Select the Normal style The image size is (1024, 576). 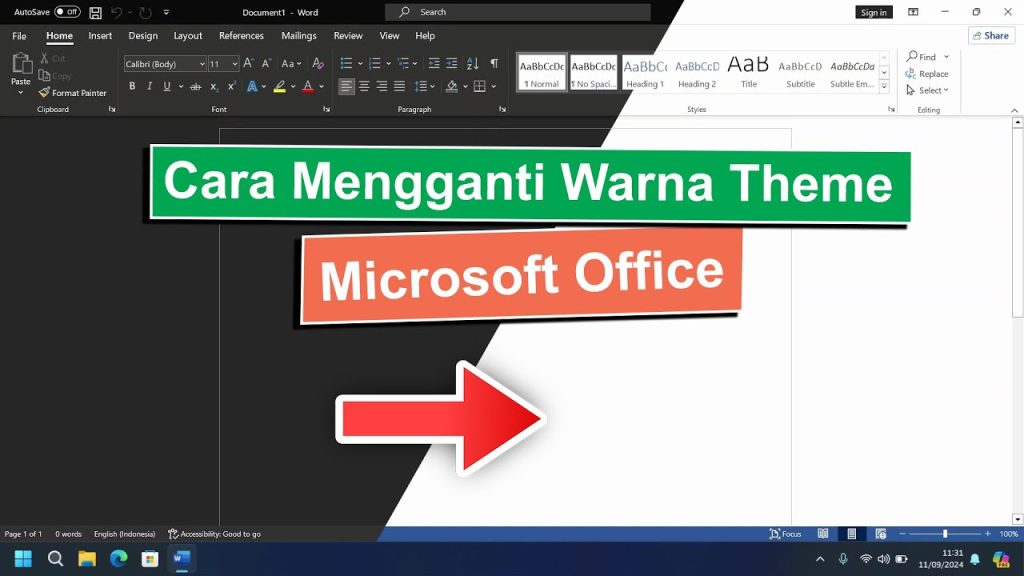pos(541,72)
